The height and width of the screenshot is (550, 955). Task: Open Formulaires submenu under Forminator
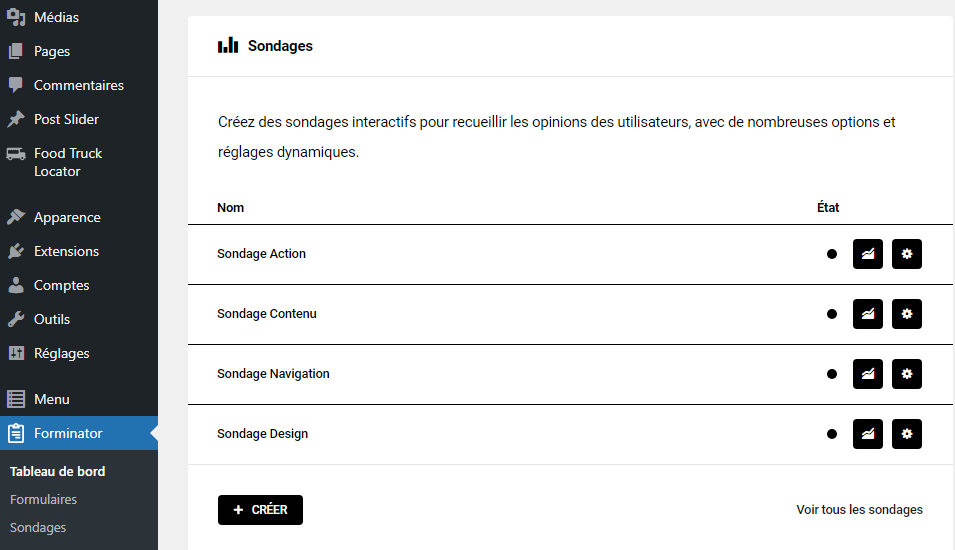(x=43, y=499)
